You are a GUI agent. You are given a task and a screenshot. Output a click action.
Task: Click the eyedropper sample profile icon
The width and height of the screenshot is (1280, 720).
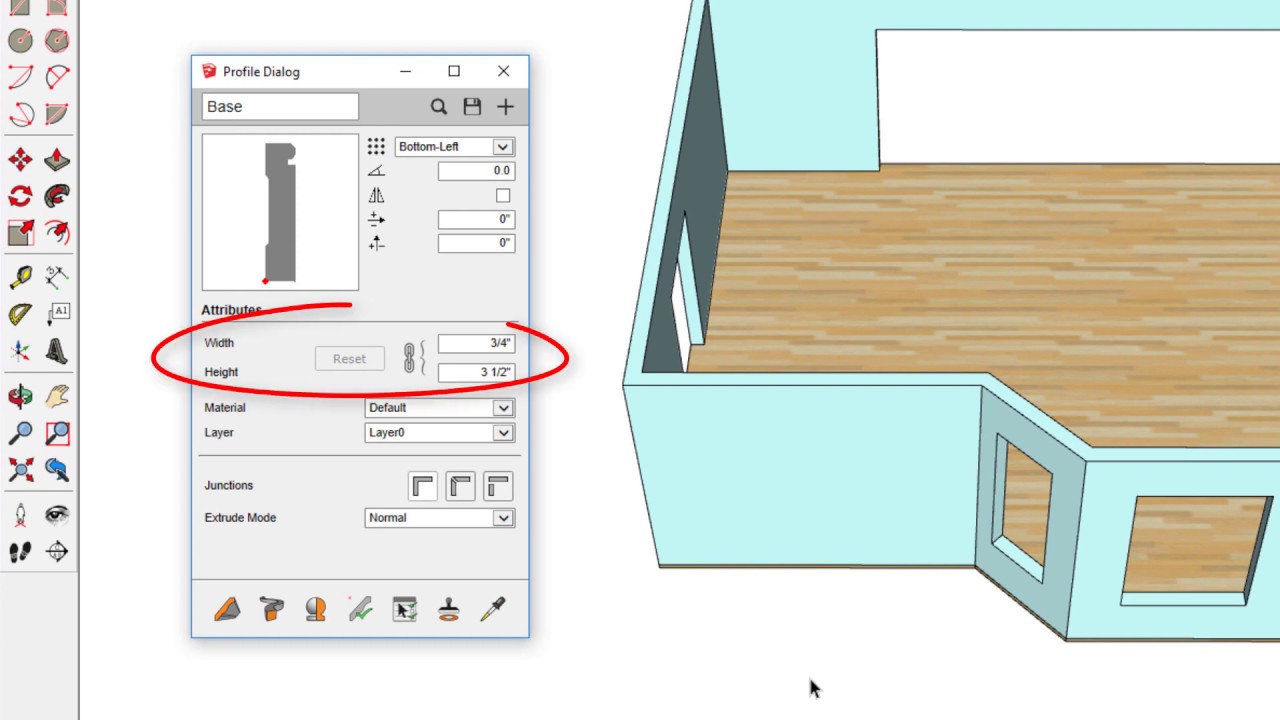coord(493,609)
